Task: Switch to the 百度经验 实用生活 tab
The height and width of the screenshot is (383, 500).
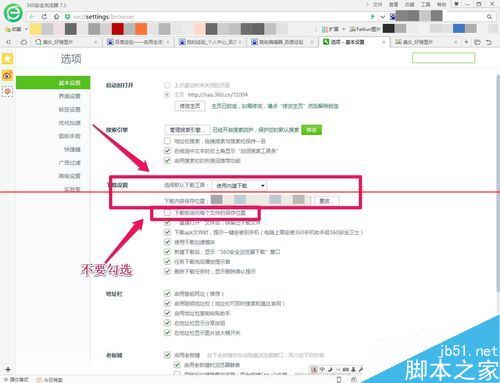Action: click(138, 42)
